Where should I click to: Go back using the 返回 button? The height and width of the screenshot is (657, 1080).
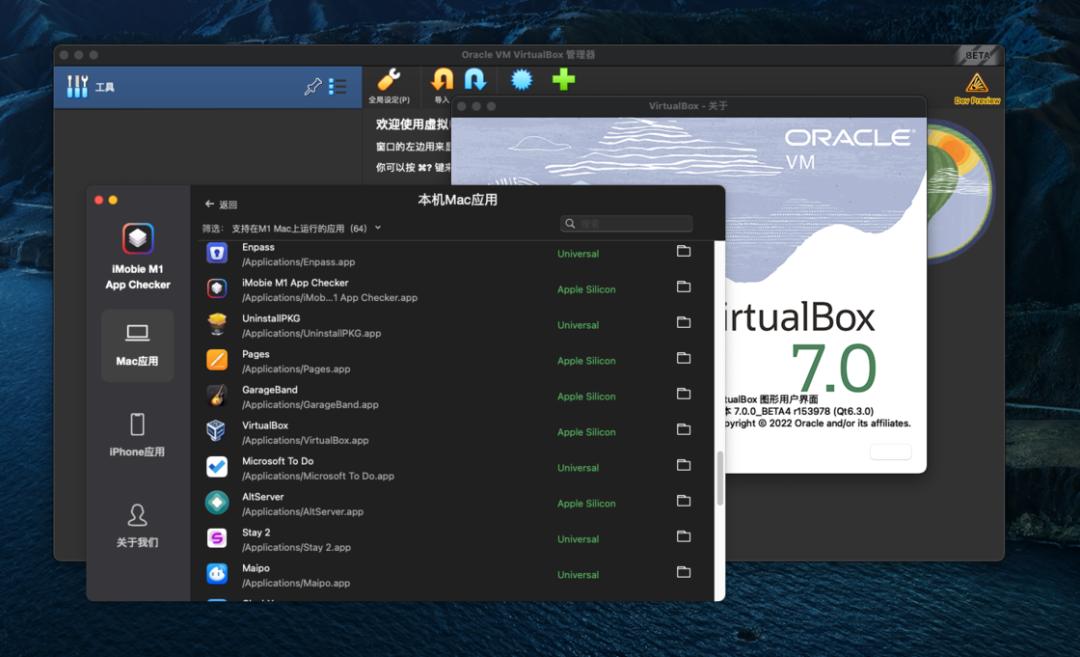click(x=221, y=204)
